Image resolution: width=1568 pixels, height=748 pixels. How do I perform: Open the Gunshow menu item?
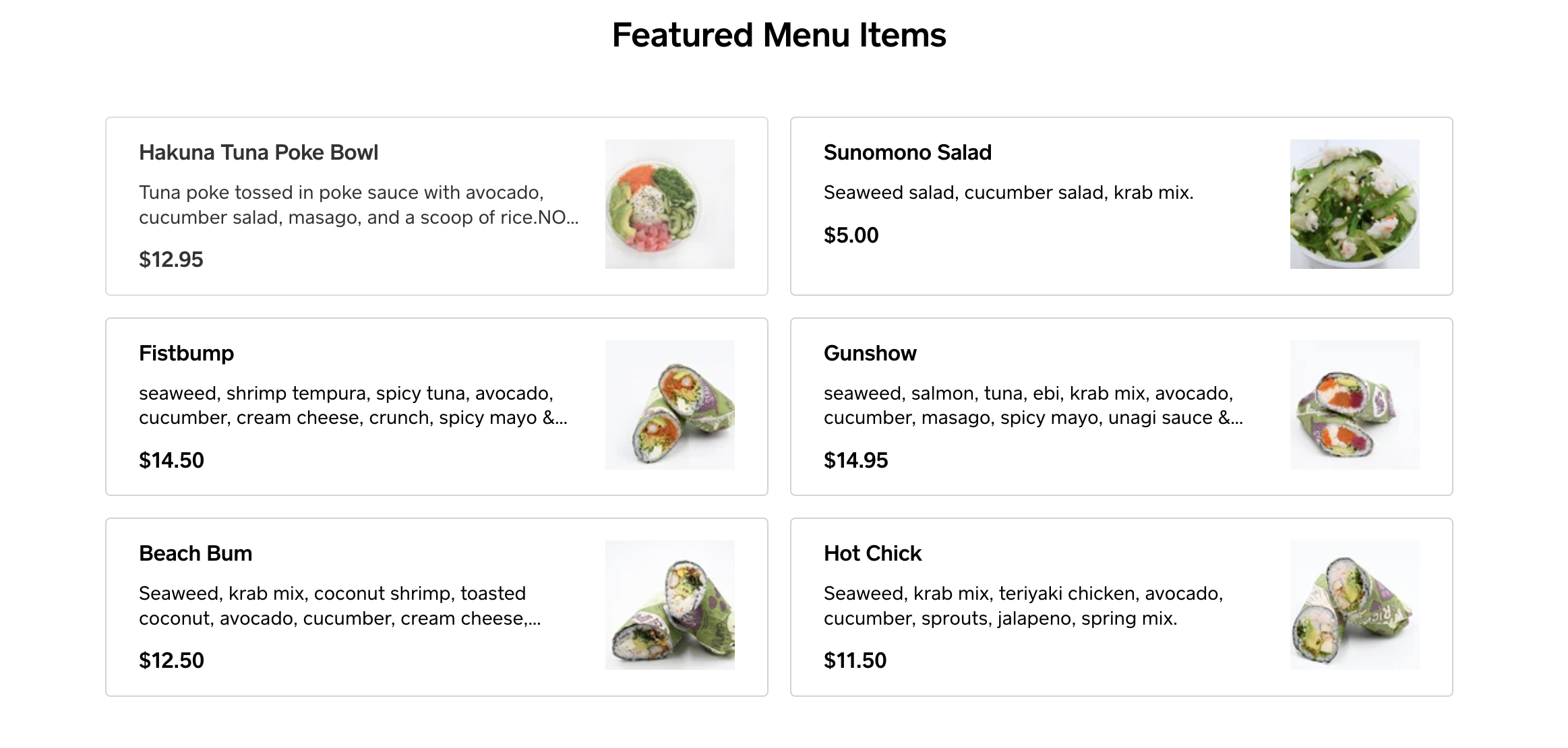pos(870,352)
